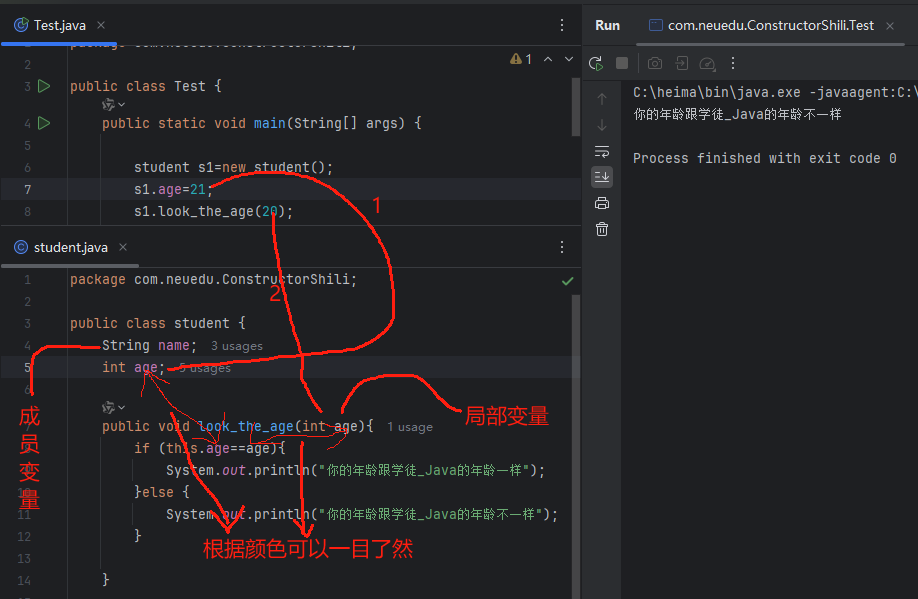The image size is (918, 599).
Task: Open Test.java editor tab options menu
Action: click(561, 25)
